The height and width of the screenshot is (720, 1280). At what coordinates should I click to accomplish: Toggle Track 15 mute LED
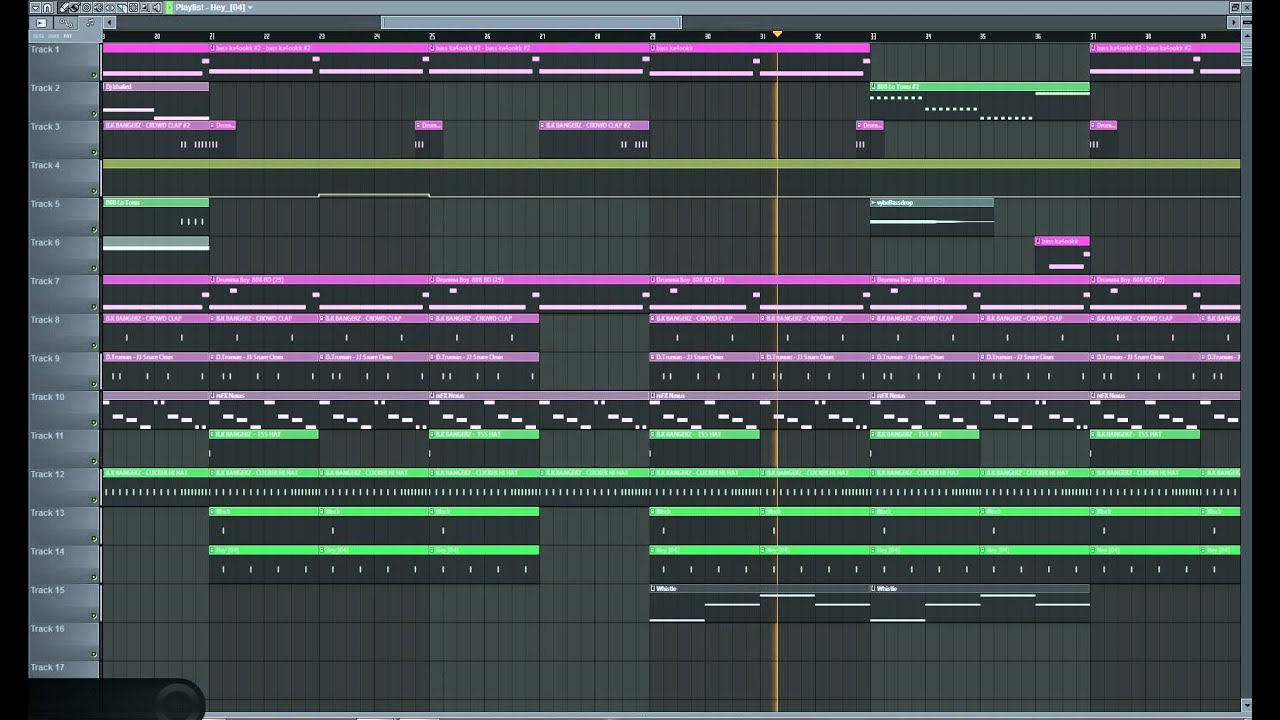point(94,616)
